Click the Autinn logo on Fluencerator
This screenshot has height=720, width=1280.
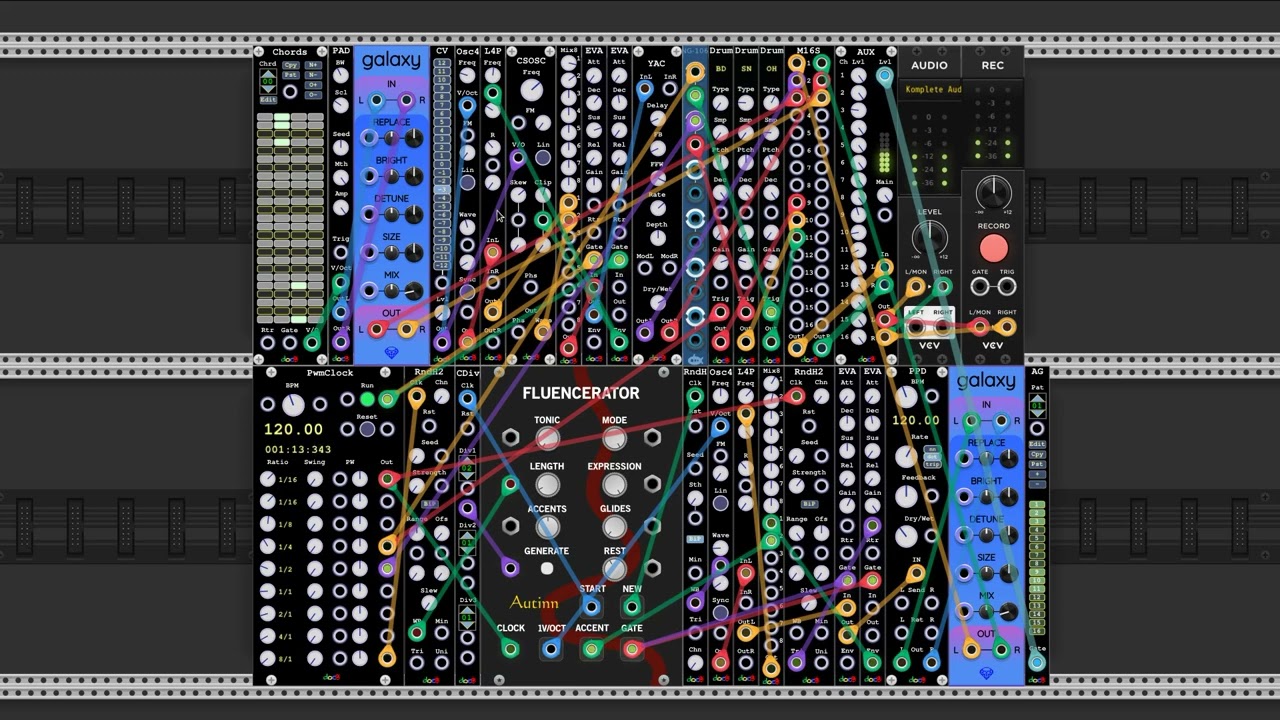click(534, 603)
